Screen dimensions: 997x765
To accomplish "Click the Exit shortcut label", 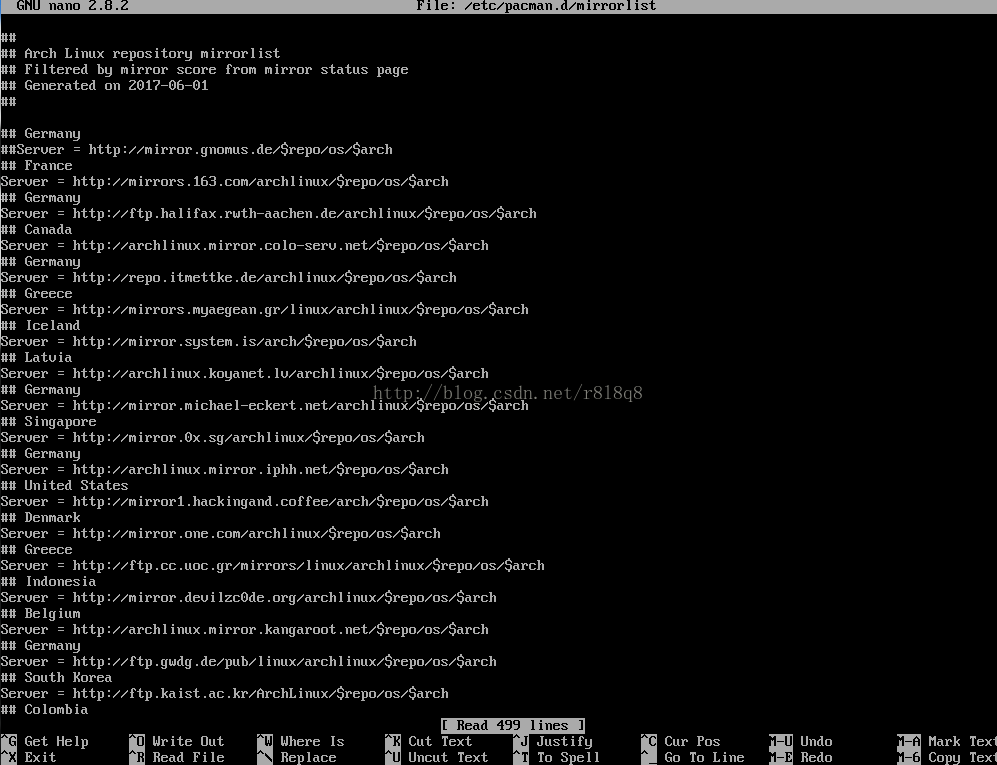I will coord(40,757).
